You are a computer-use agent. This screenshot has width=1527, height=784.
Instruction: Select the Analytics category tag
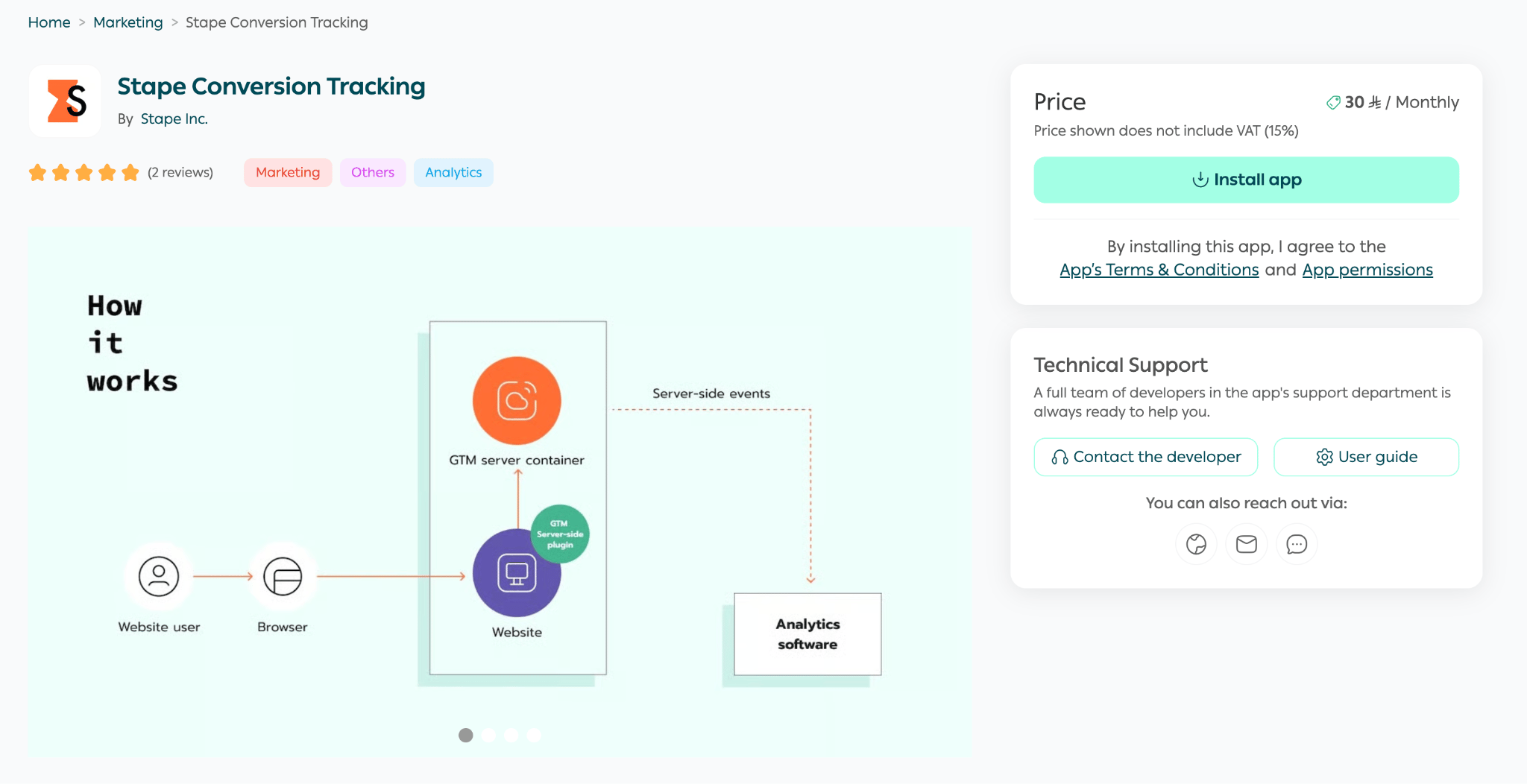pos(453,173)
